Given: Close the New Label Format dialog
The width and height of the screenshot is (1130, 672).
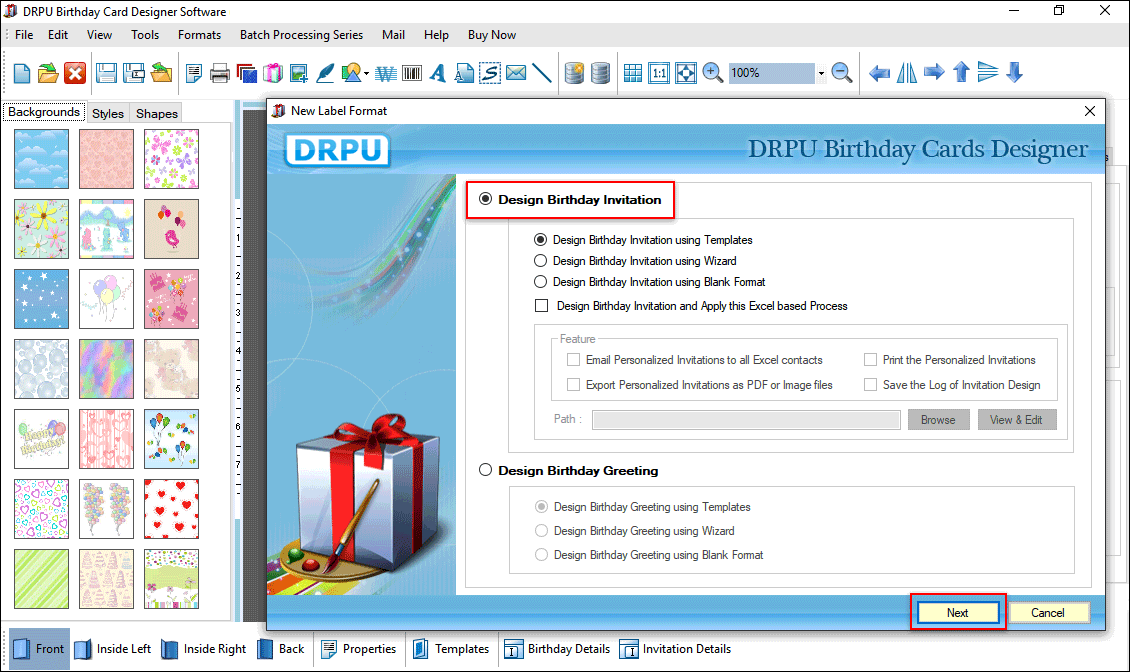Looking at the screenshot, I should (1090, 111).
